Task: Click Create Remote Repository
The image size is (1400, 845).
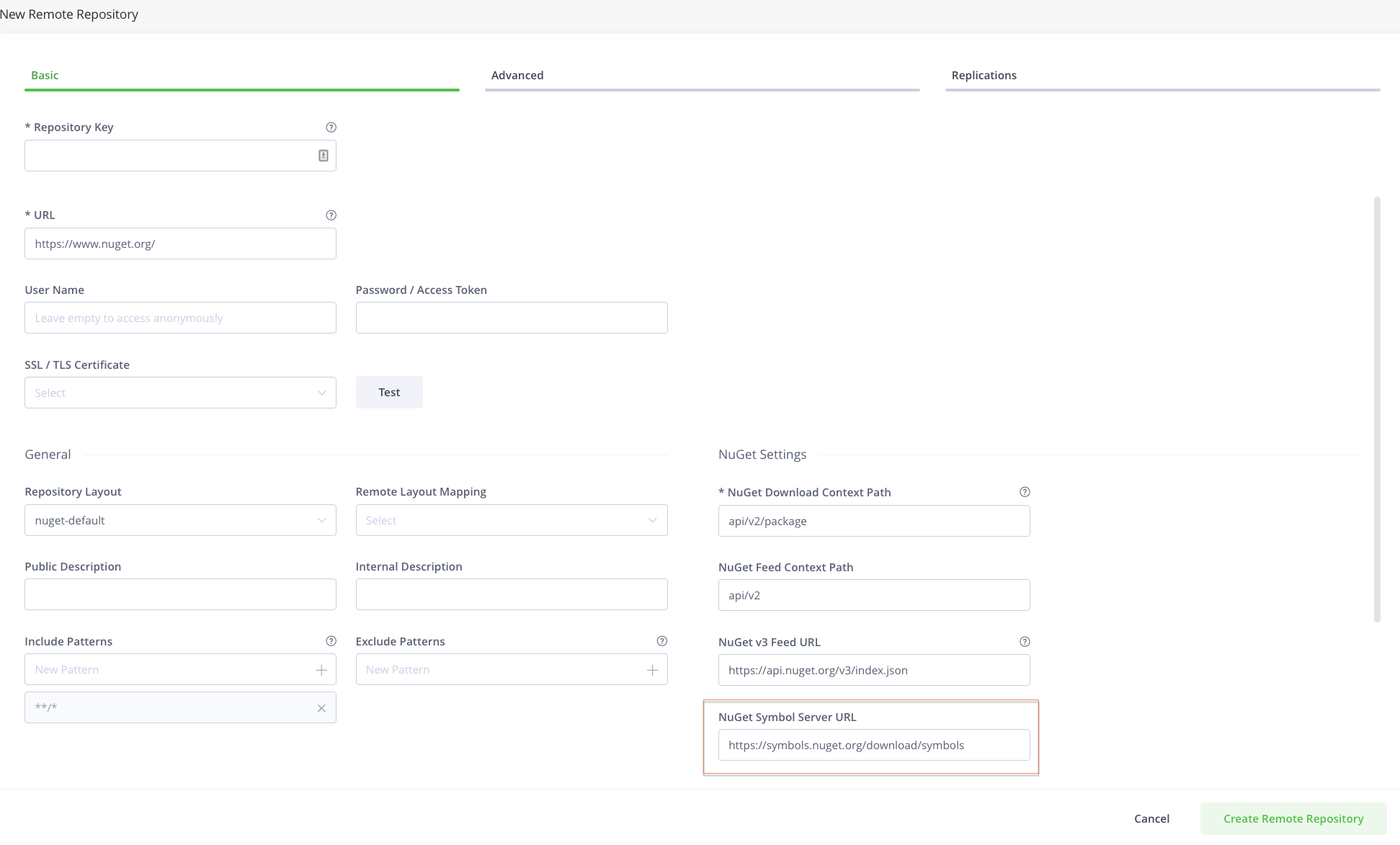Action: tap(1293, 818)
